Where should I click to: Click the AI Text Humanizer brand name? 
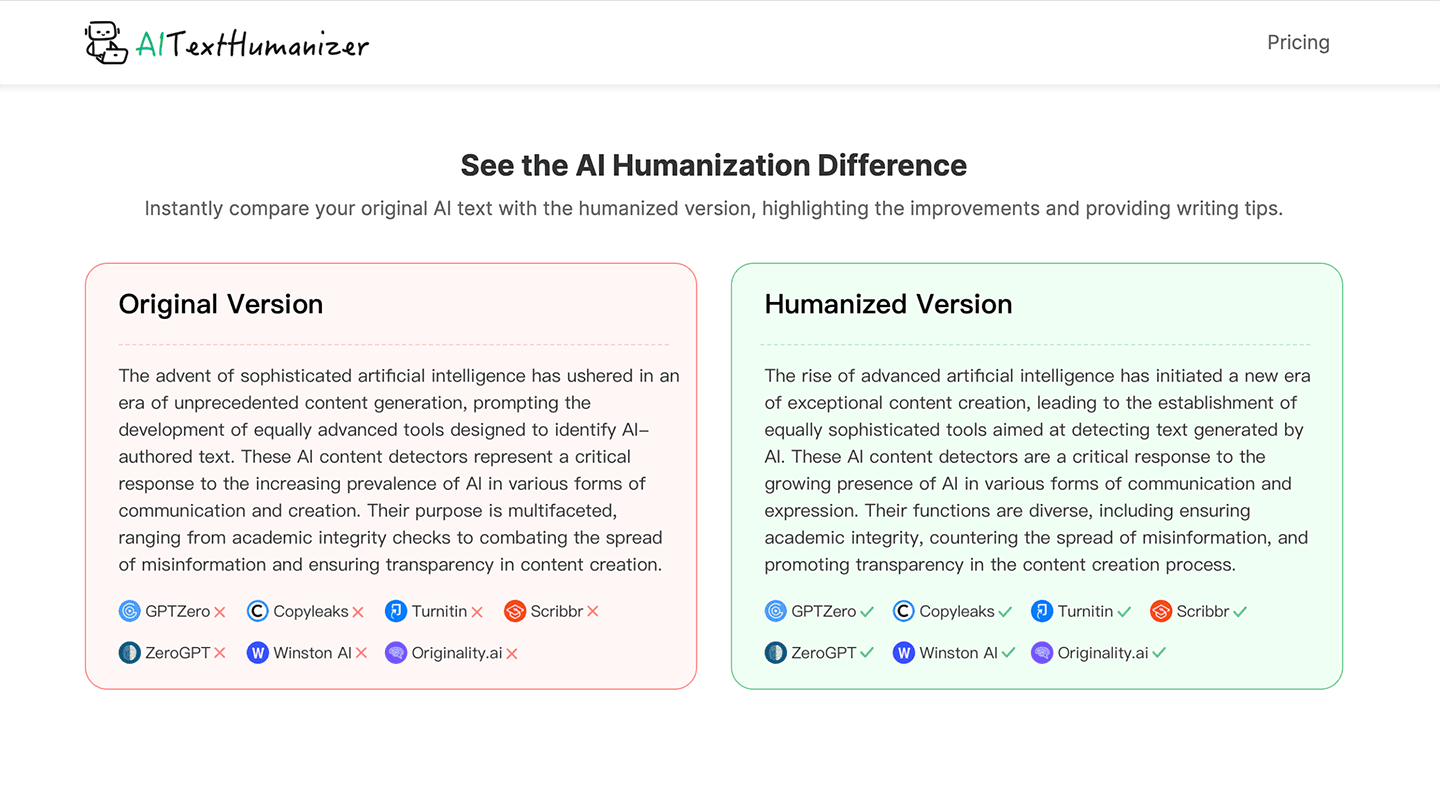pyautogui.click(x=252, y=42)
